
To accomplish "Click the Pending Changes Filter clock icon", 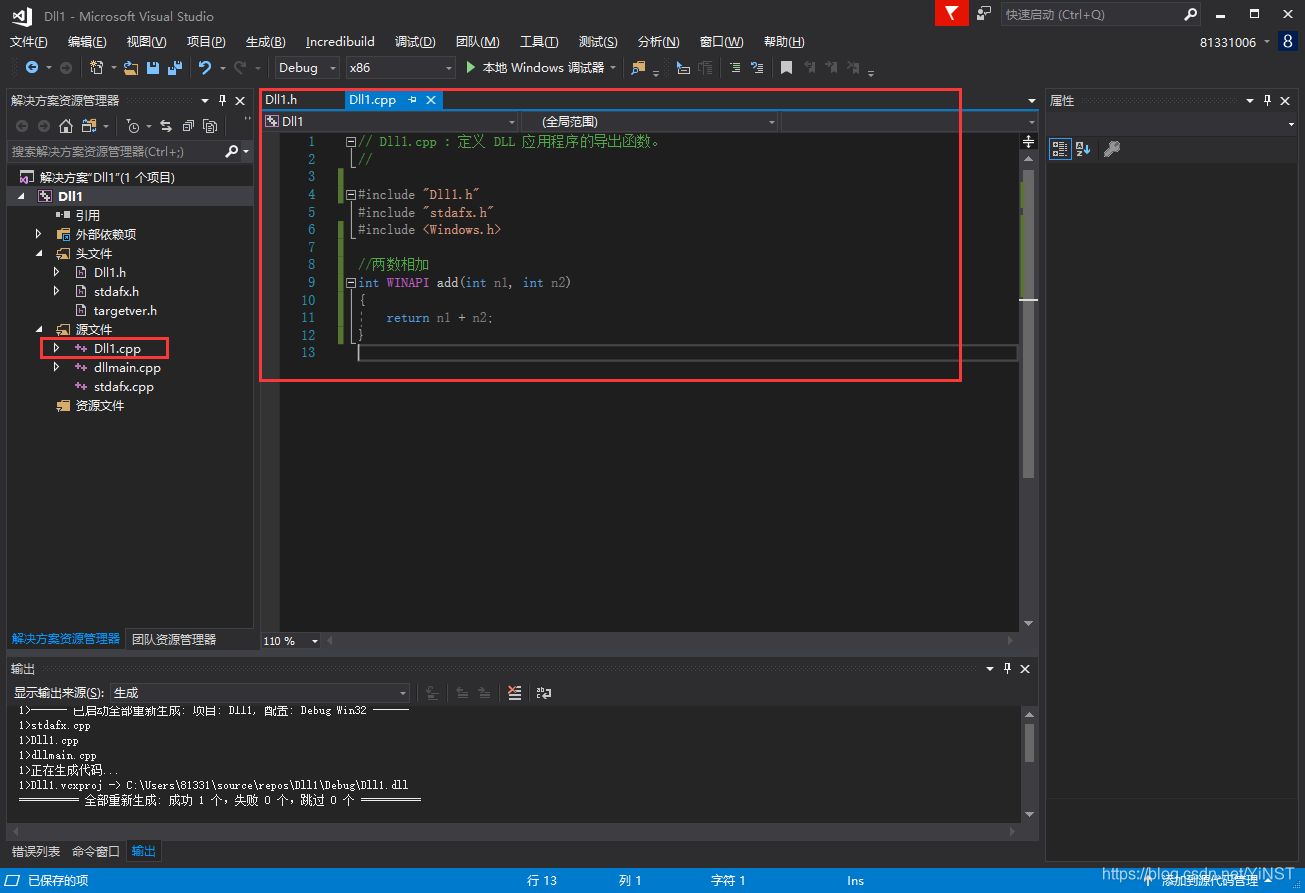I will (134, 126).
